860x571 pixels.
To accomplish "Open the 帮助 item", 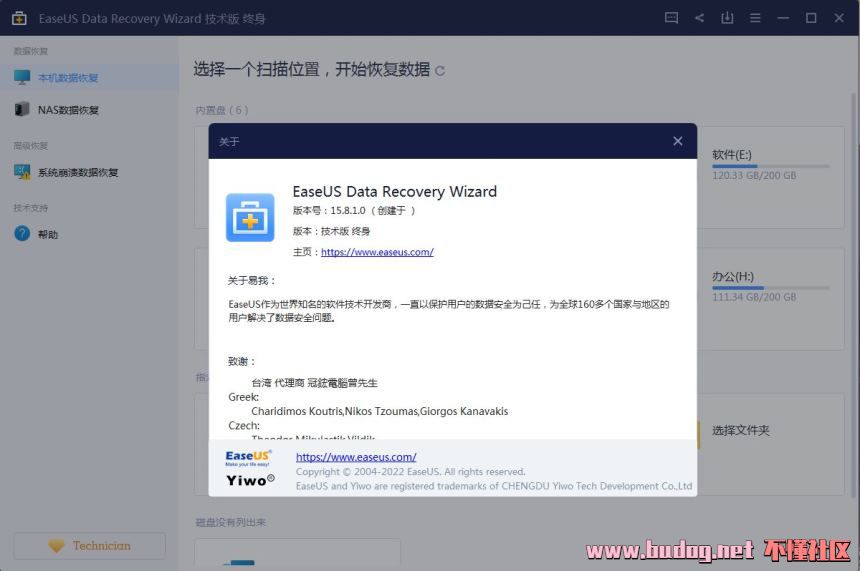I will click(x=89, y=234).
